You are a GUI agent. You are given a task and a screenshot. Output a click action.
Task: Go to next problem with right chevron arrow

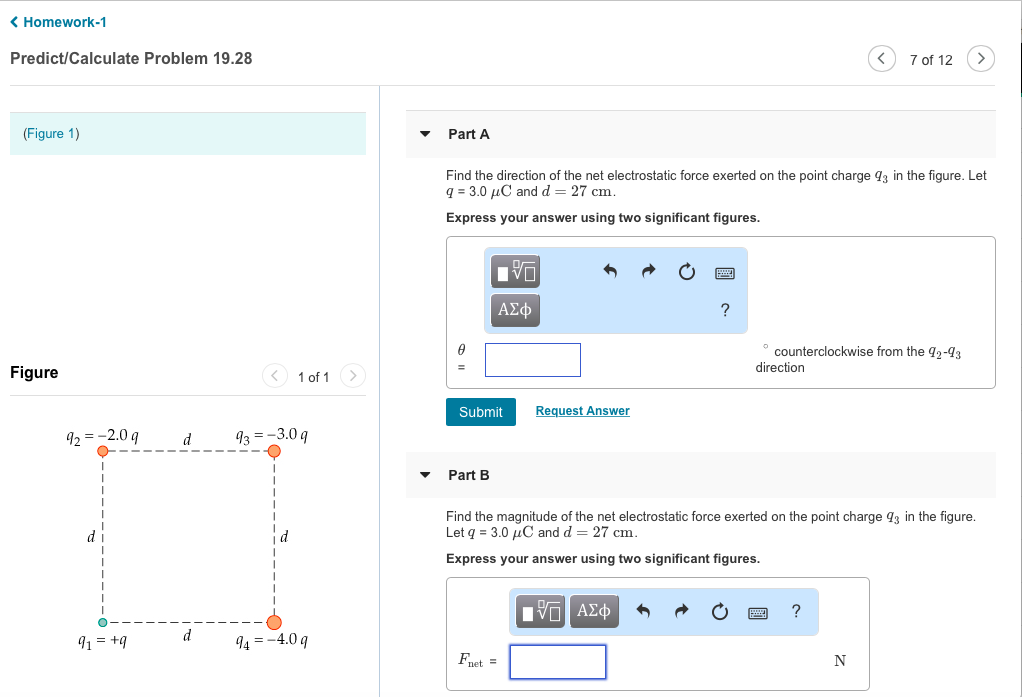coord(980,59)
